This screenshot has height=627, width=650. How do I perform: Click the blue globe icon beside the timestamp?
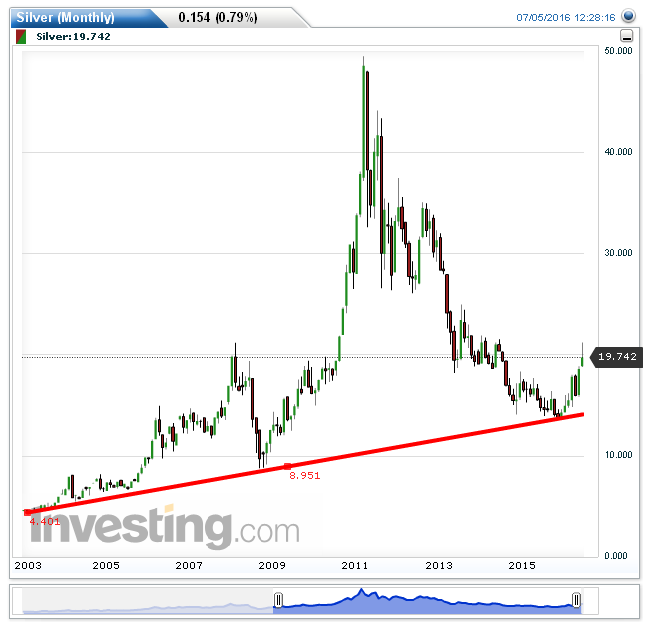628,16
